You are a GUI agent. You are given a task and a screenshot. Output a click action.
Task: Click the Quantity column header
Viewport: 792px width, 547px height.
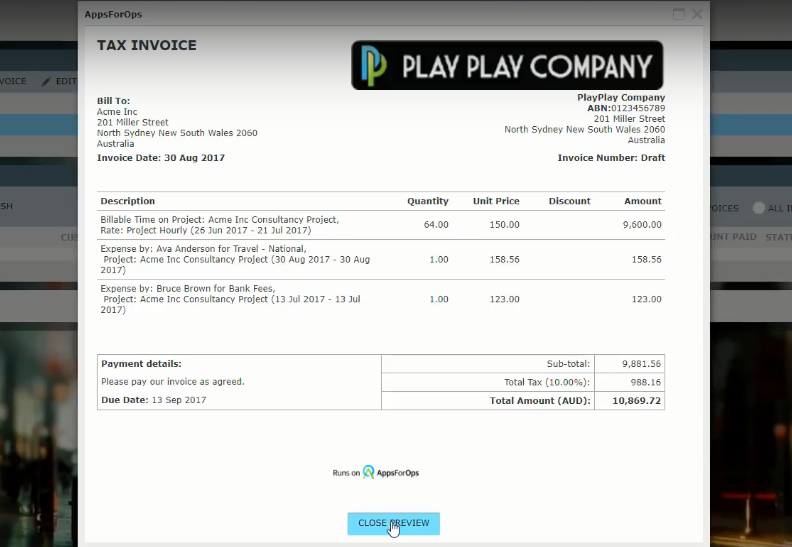[x=428, y=201]
